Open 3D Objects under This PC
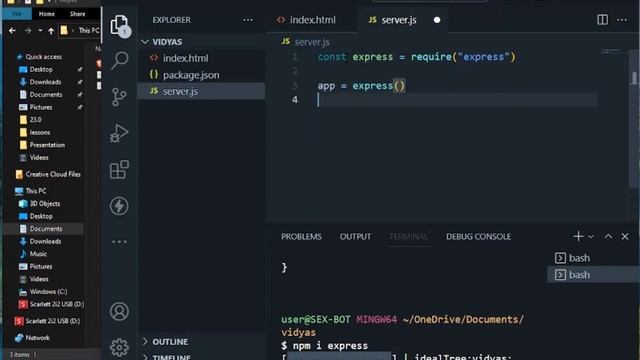The width and height of the screenshot is (640, 360). click(x=44, y=204)
